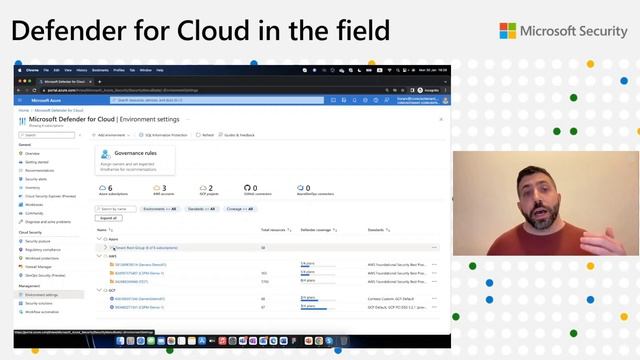Open the AWS CSPM Demo 1 account link
The height and width of the screenshot is (360, 640).
click(x=139, y=273)
